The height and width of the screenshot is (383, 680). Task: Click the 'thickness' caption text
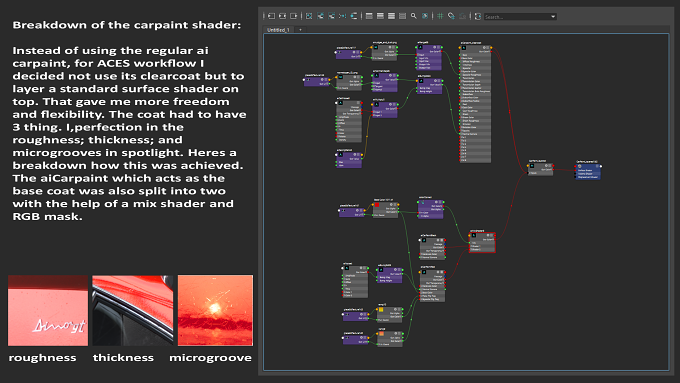(x=123, y=358)
